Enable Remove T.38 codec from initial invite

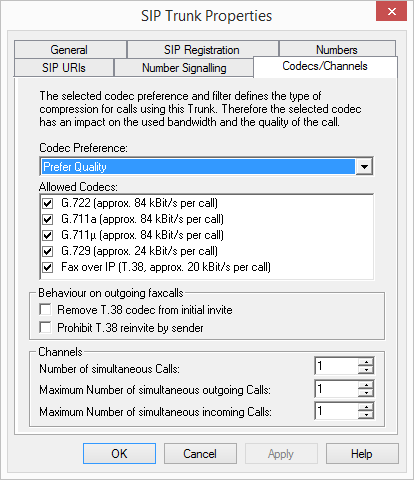[x=45, y=309]
